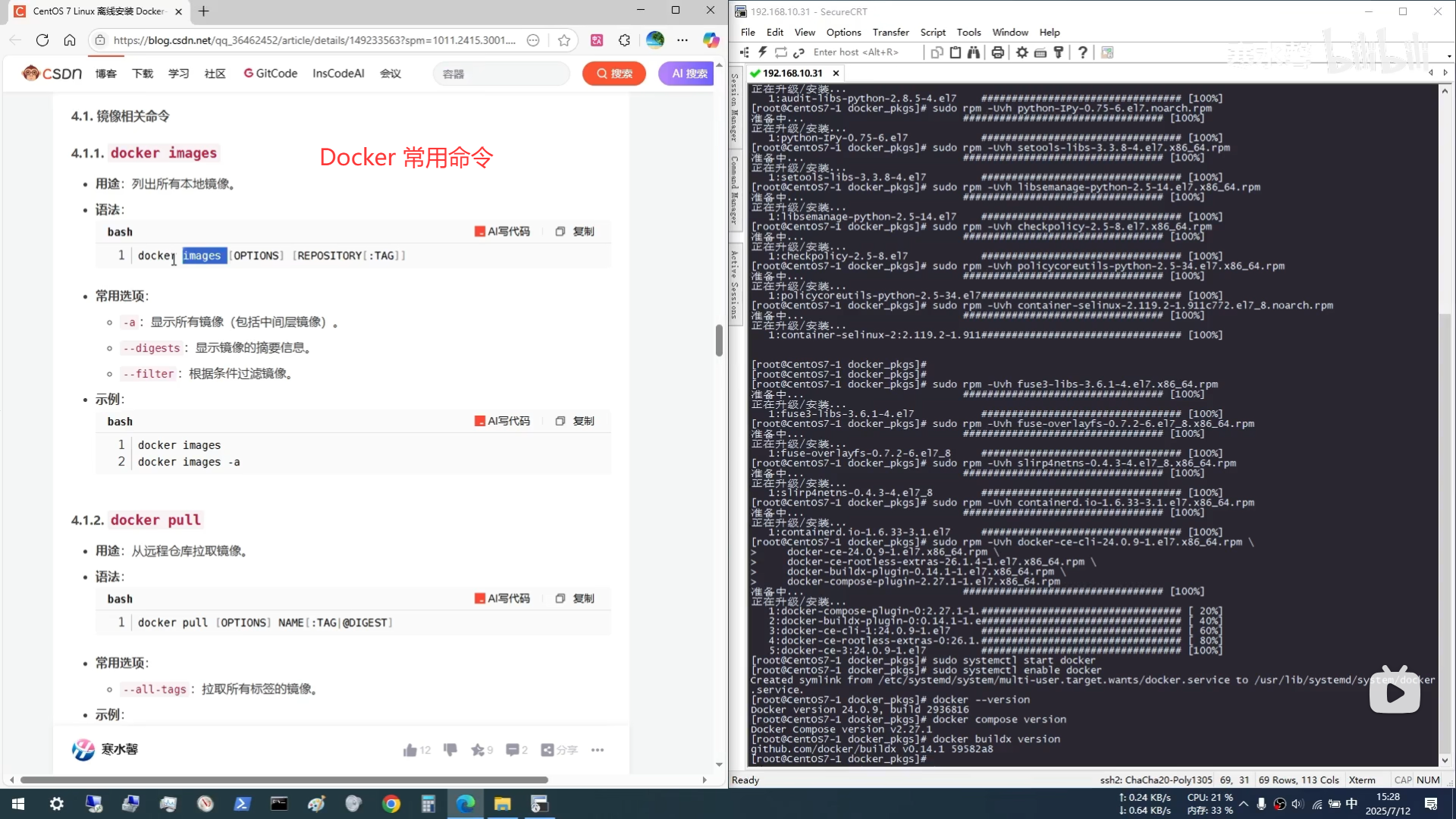The width and height of the screenshot is (1456, 819).
Task: Click the Reconnect session toolbar icon
Action: pyautogui.click(x=780, y=52)
